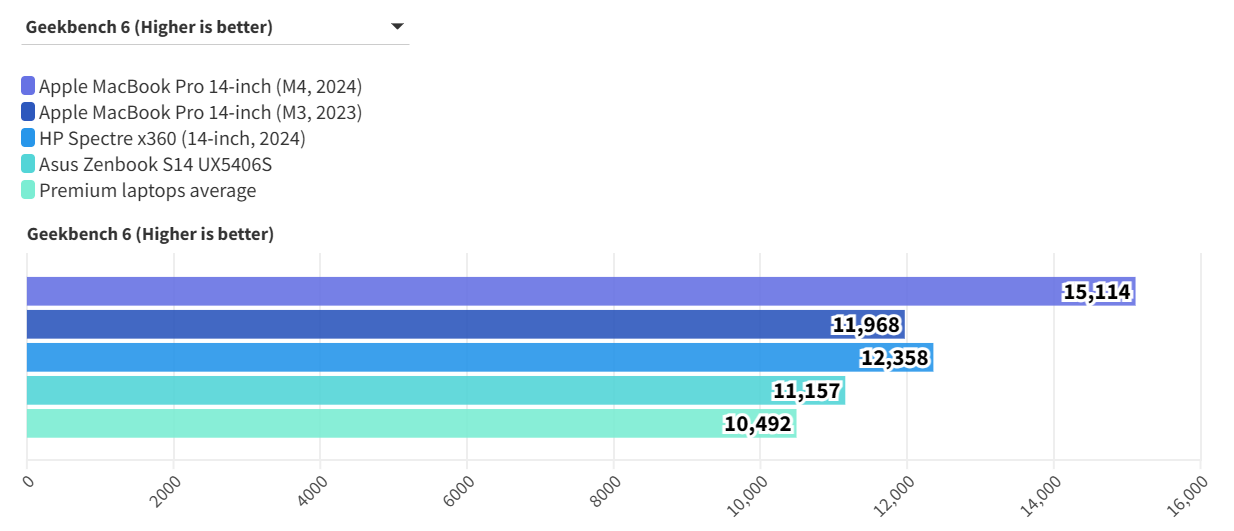Click the Premium laptops average legend swatch
The width and height of the screenshot is (1234, 531).
28,190
